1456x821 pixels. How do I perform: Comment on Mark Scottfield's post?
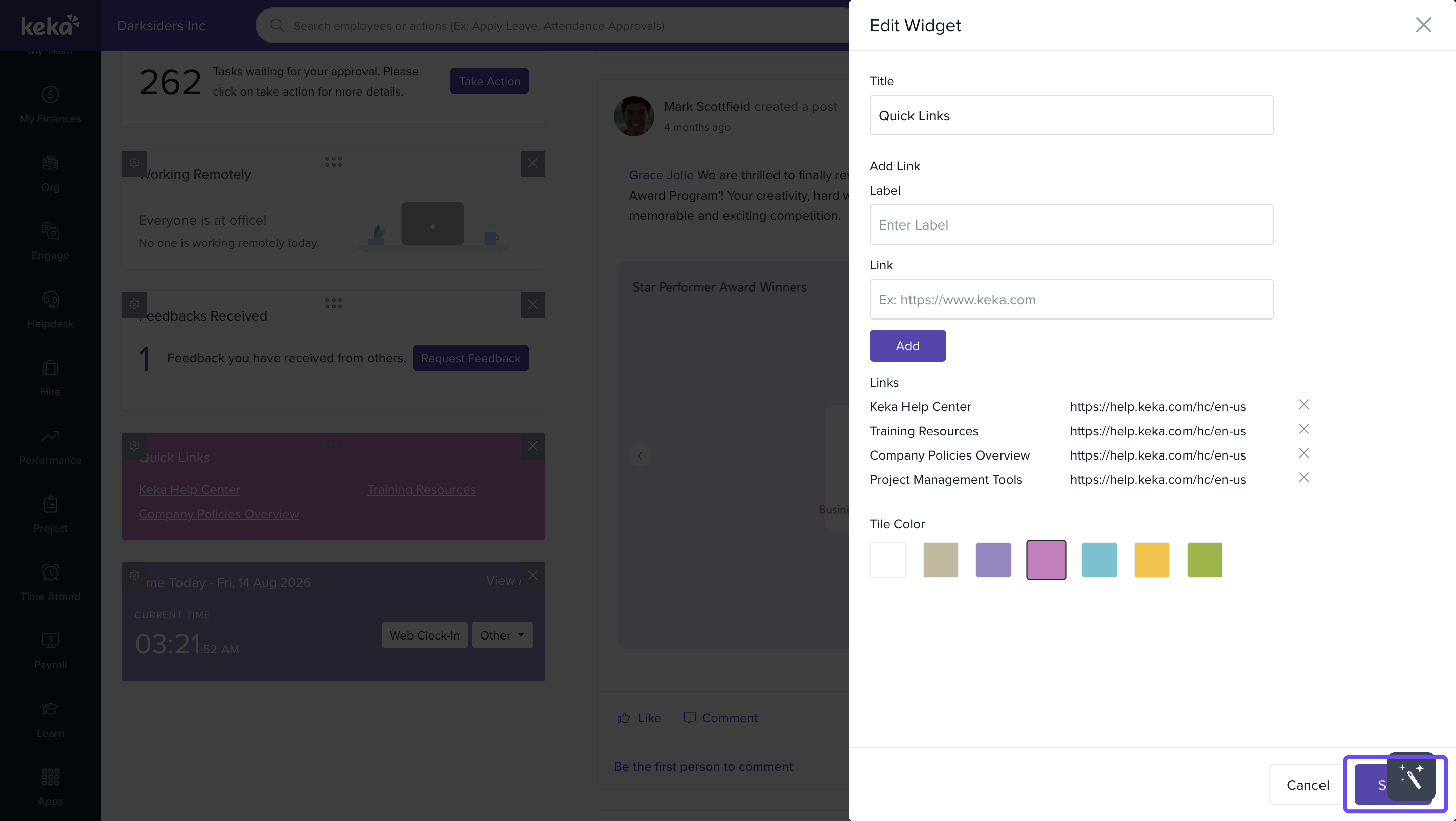pos(720,718)
